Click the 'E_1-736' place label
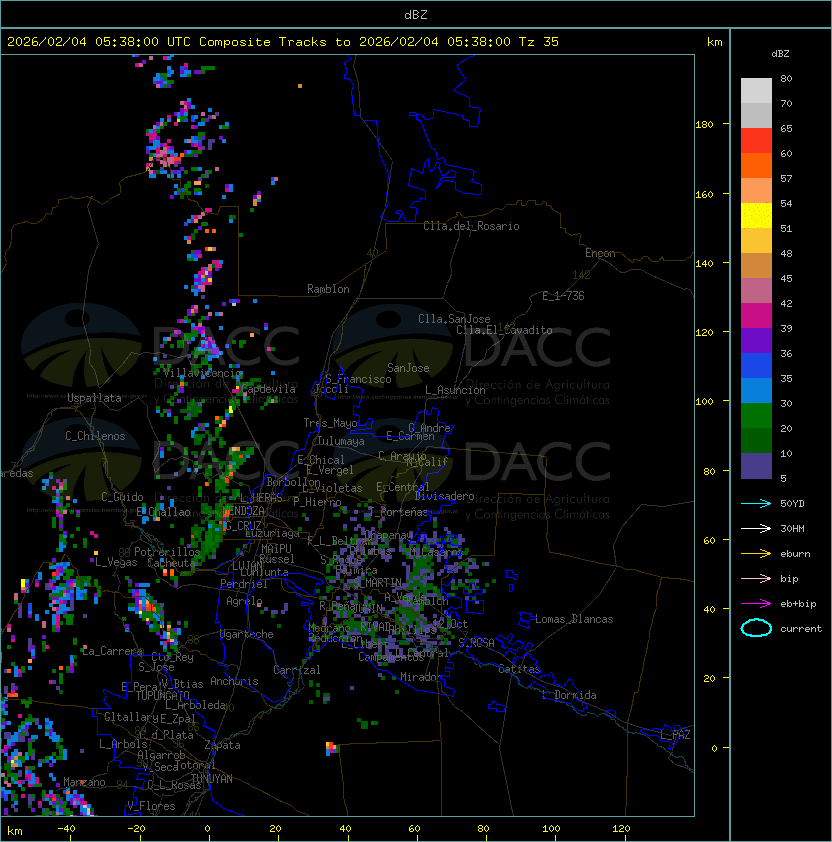The image size is (832, 842). [x=563, y=295]
